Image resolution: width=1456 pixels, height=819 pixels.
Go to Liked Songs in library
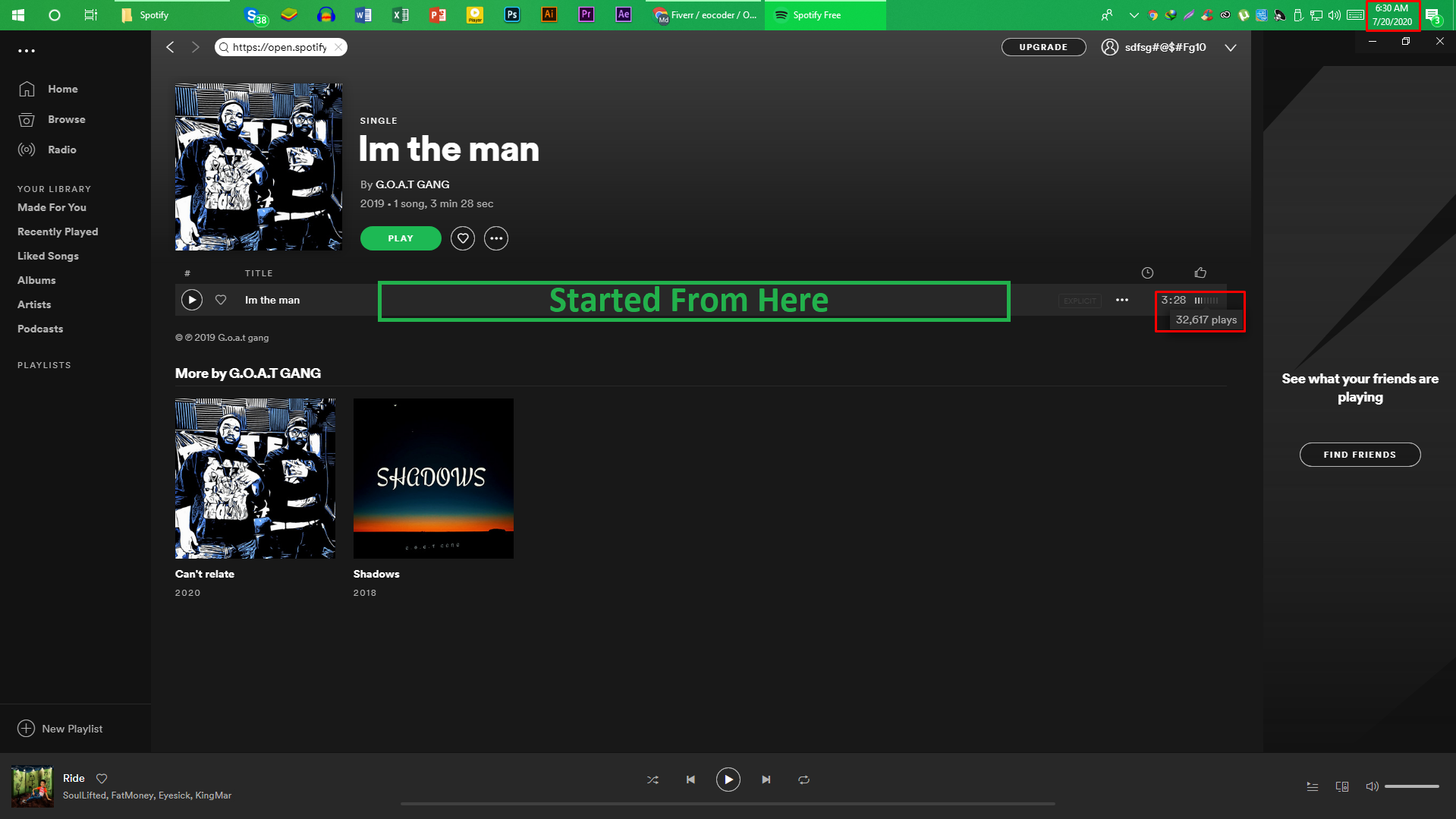(48, 256)
